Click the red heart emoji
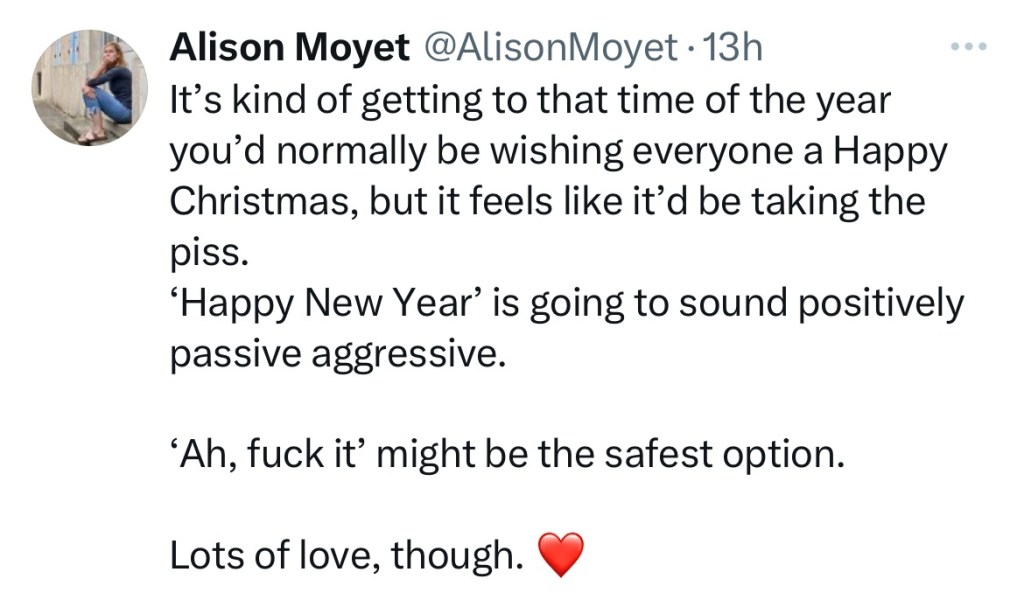 pyautogui.click(x=560, y=555)
